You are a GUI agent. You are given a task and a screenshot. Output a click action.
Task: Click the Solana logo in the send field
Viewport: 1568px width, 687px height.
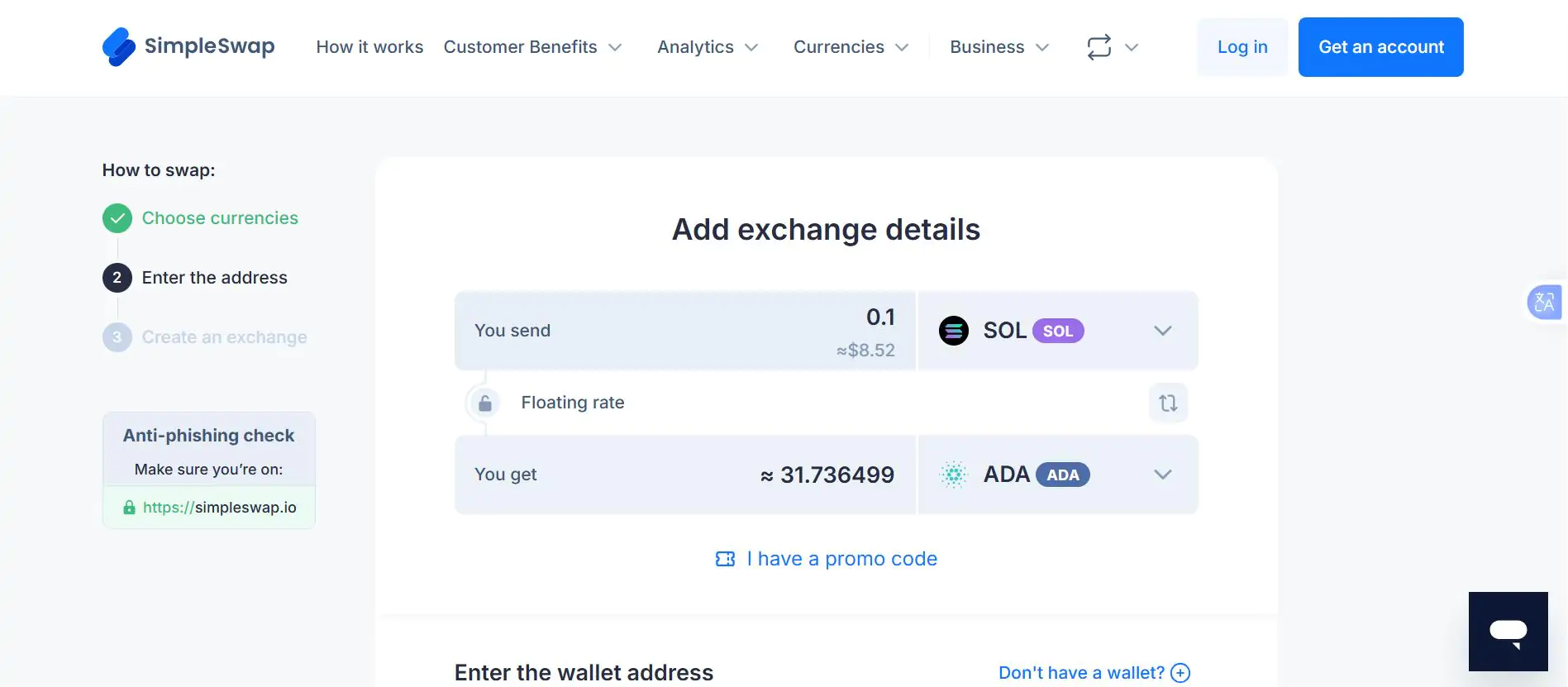click(x=954, y=331)
